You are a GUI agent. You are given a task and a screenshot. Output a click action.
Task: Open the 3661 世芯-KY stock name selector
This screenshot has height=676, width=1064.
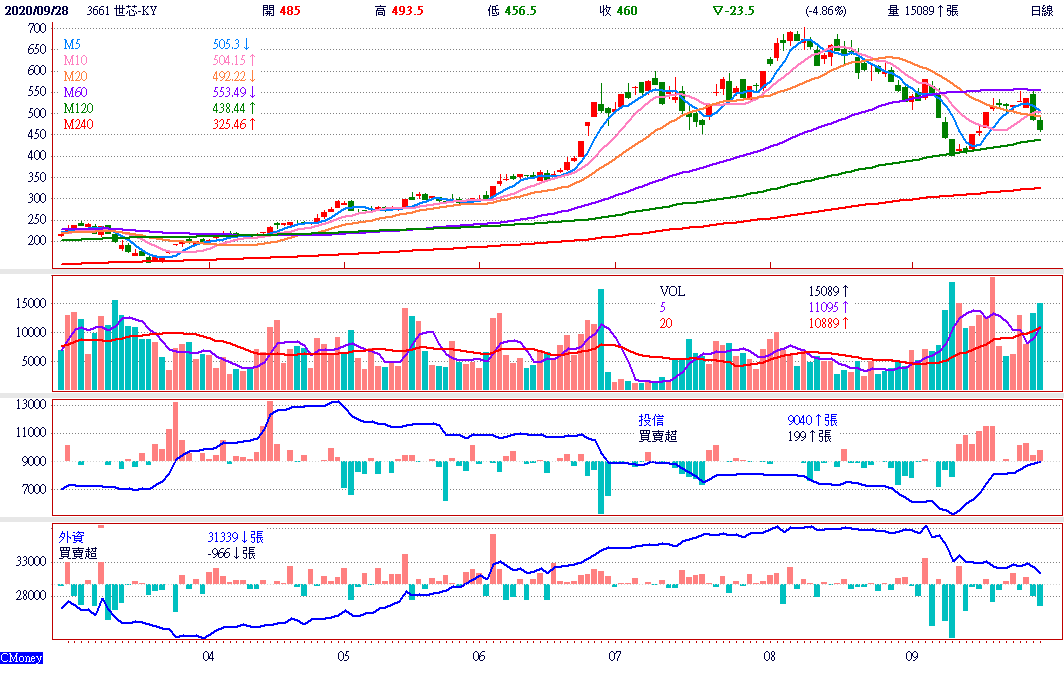tap(123, 10)
